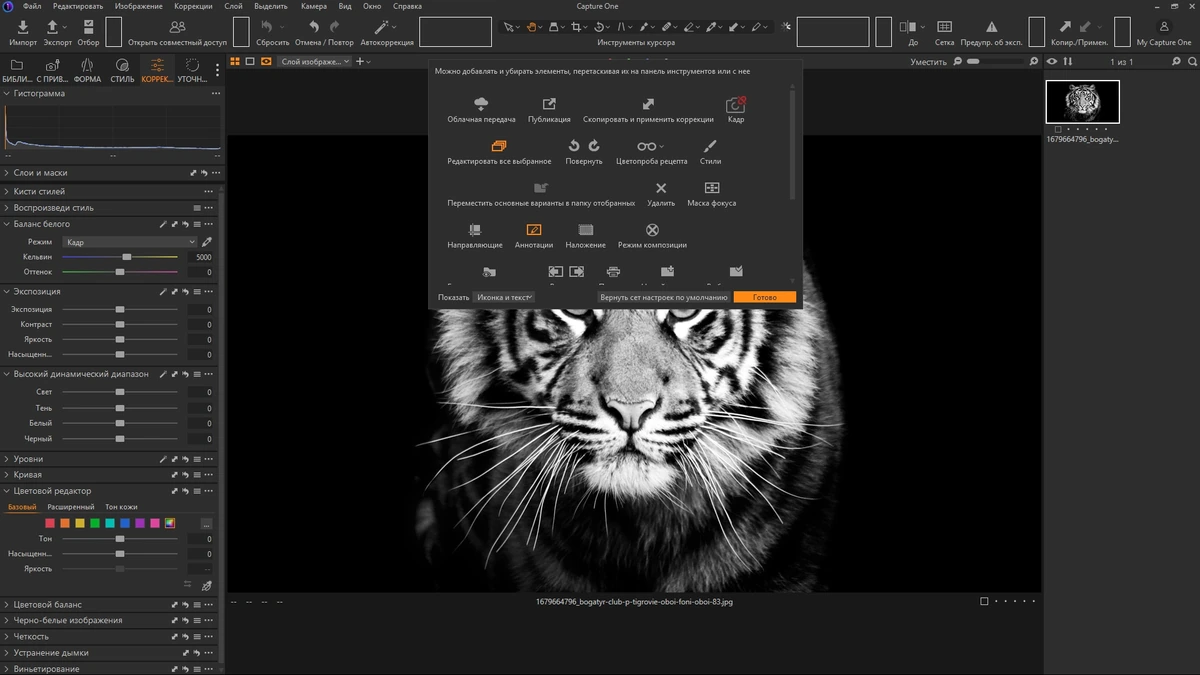Viewport: 1200px width, 675px height.
Task: Switch viewer to single-image view mode
Action: (x=251, y=61)
